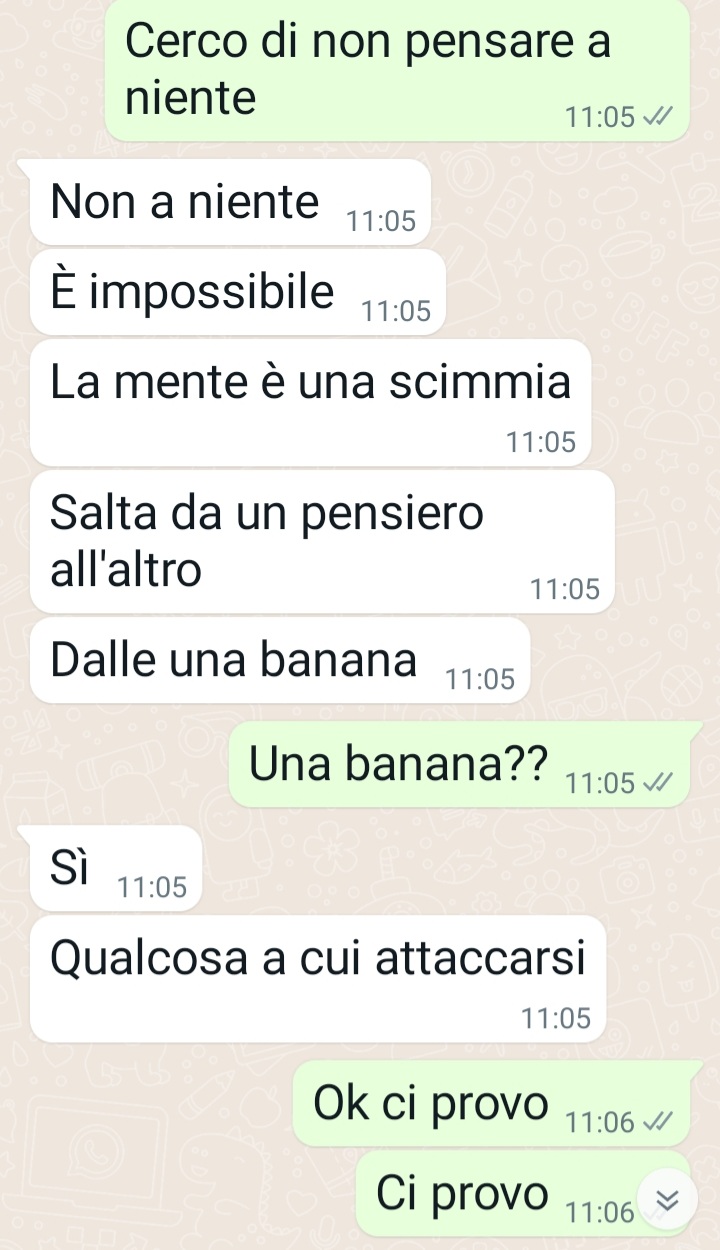Tap double checkmarks beside 'Una banana??'
Image resolution: width=720 pixels, height=1250 pixels.
(654, 783)
